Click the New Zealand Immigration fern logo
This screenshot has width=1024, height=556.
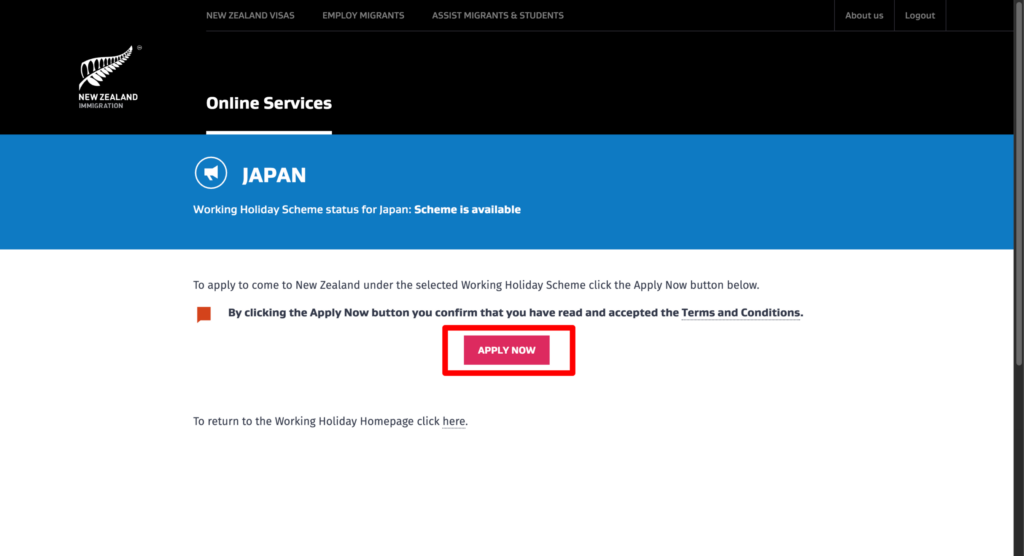pos(108,76)
